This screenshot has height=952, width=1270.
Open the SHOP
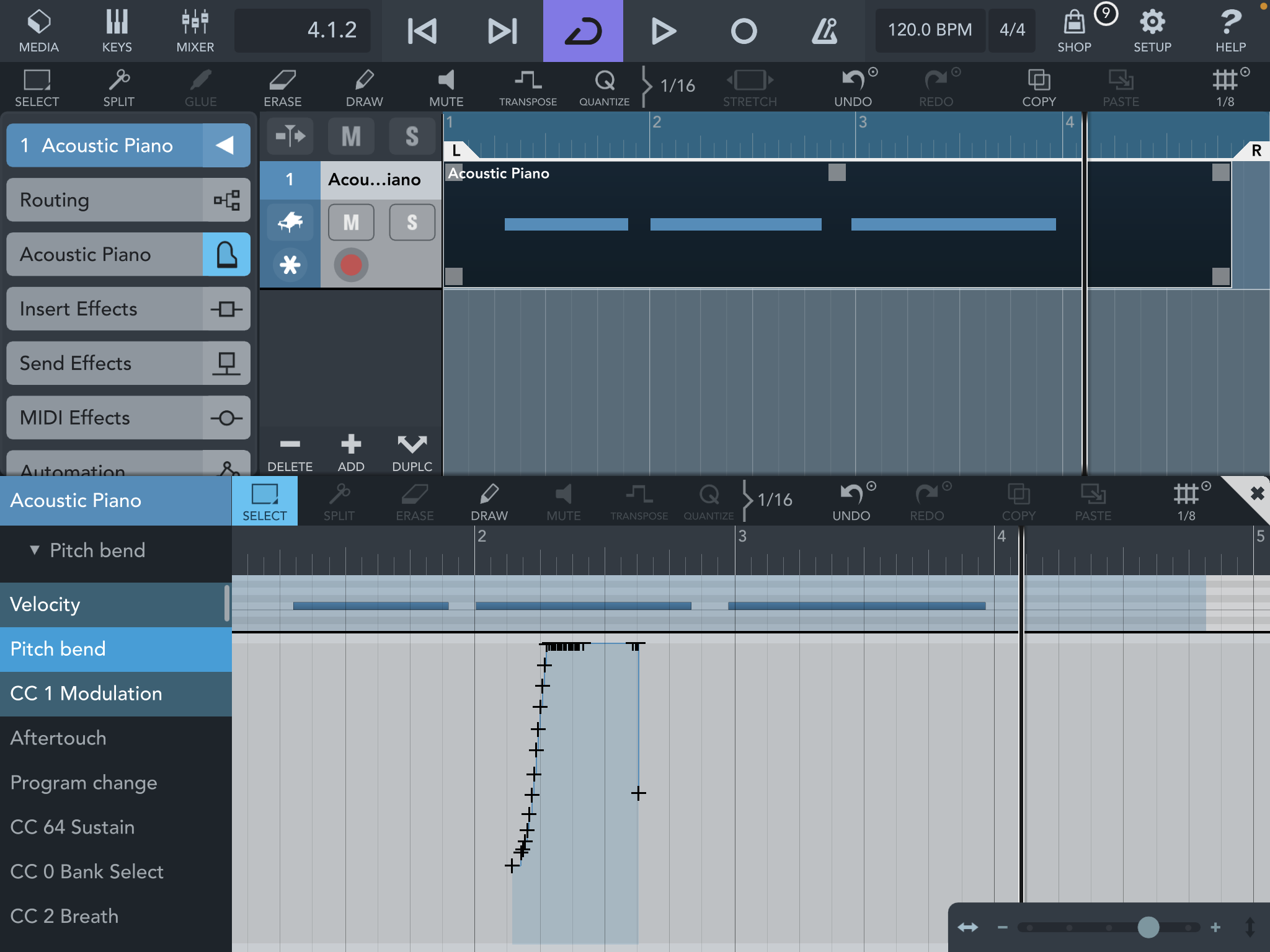(x=1075, y=31)
